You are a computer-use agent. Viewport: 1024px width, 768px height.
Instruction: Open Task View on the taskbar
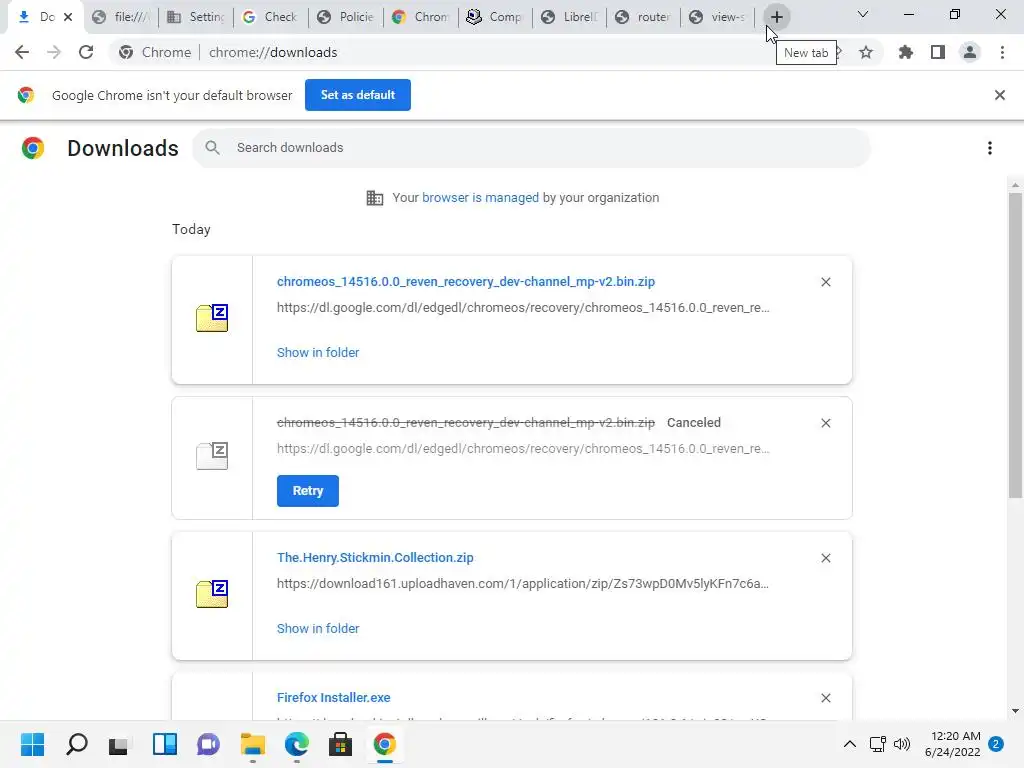click(120, 744)
